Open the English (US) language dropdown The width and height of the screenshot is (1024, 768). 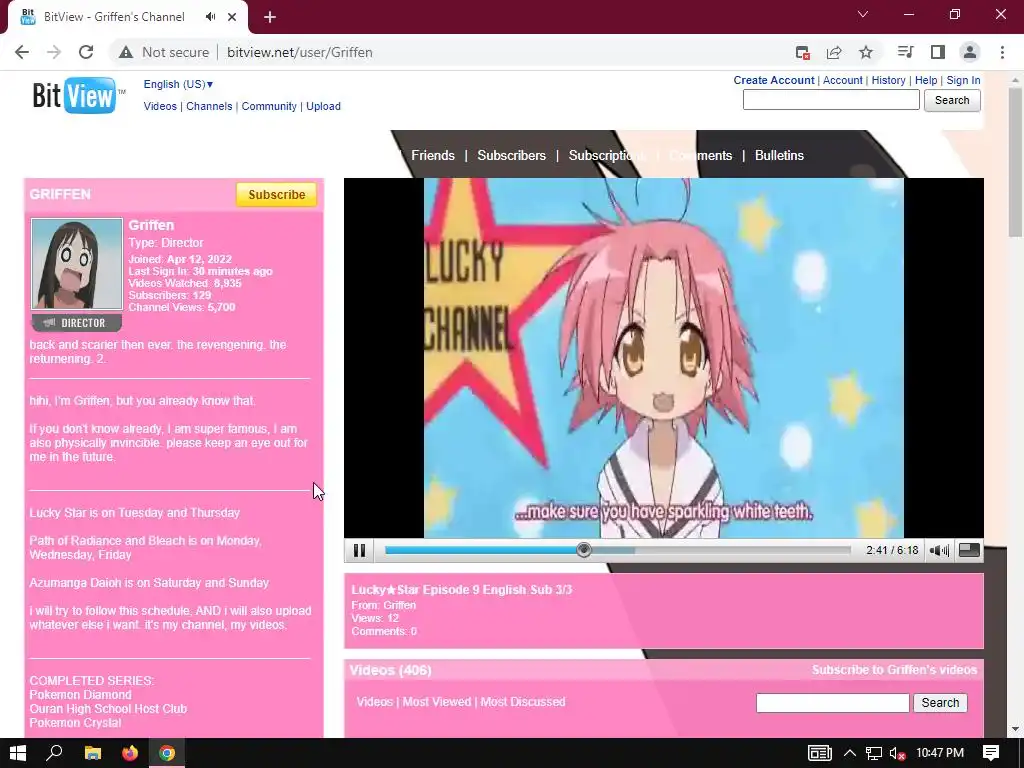tap(178, 84)
